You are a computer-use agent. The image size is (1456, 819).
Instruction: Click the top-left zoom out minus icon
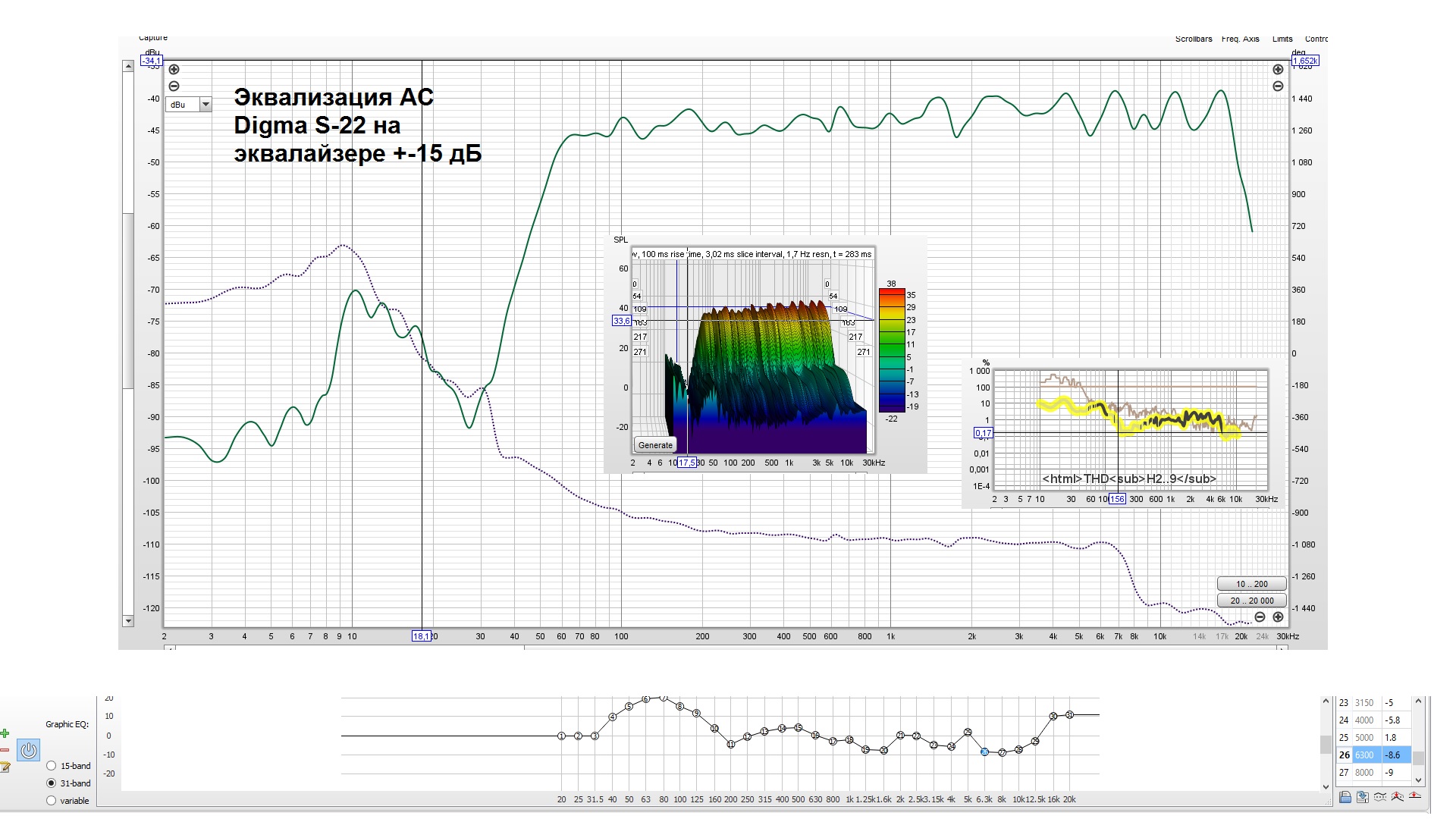point(174,86)
